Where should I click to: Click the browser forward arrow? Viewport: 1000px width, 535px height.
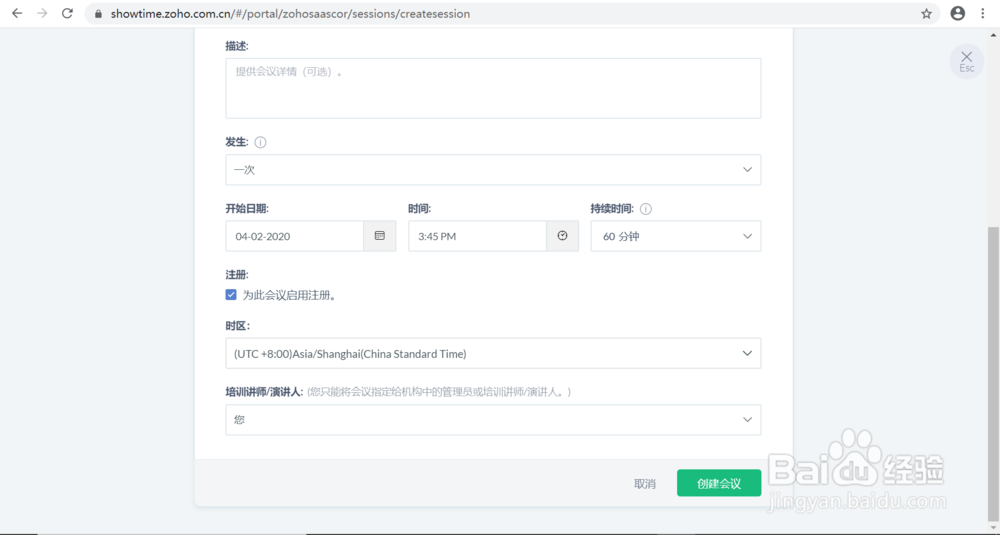point(42,13)
